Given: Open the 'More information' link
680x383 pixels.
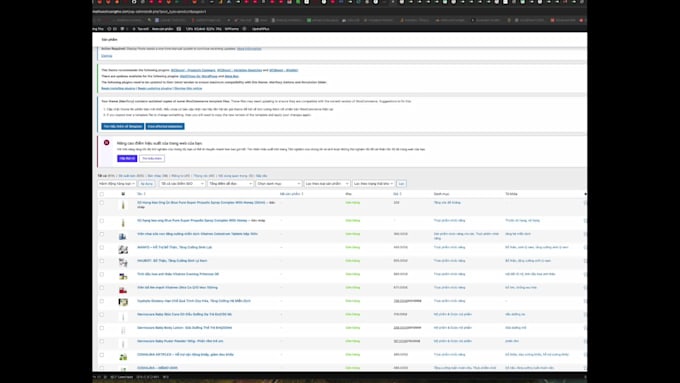Looking at the screenshot, I should point(249,49).
